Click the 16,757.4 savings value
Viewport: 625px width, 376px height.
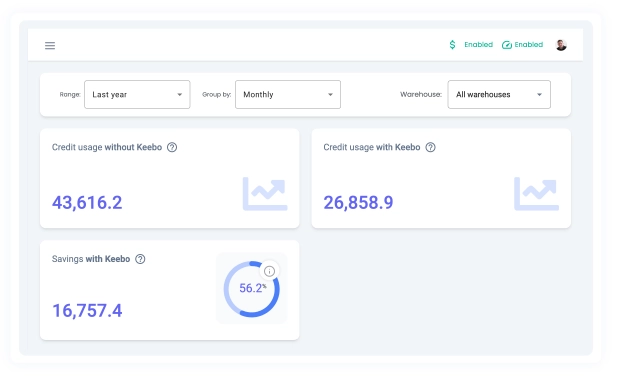[87, 311]
